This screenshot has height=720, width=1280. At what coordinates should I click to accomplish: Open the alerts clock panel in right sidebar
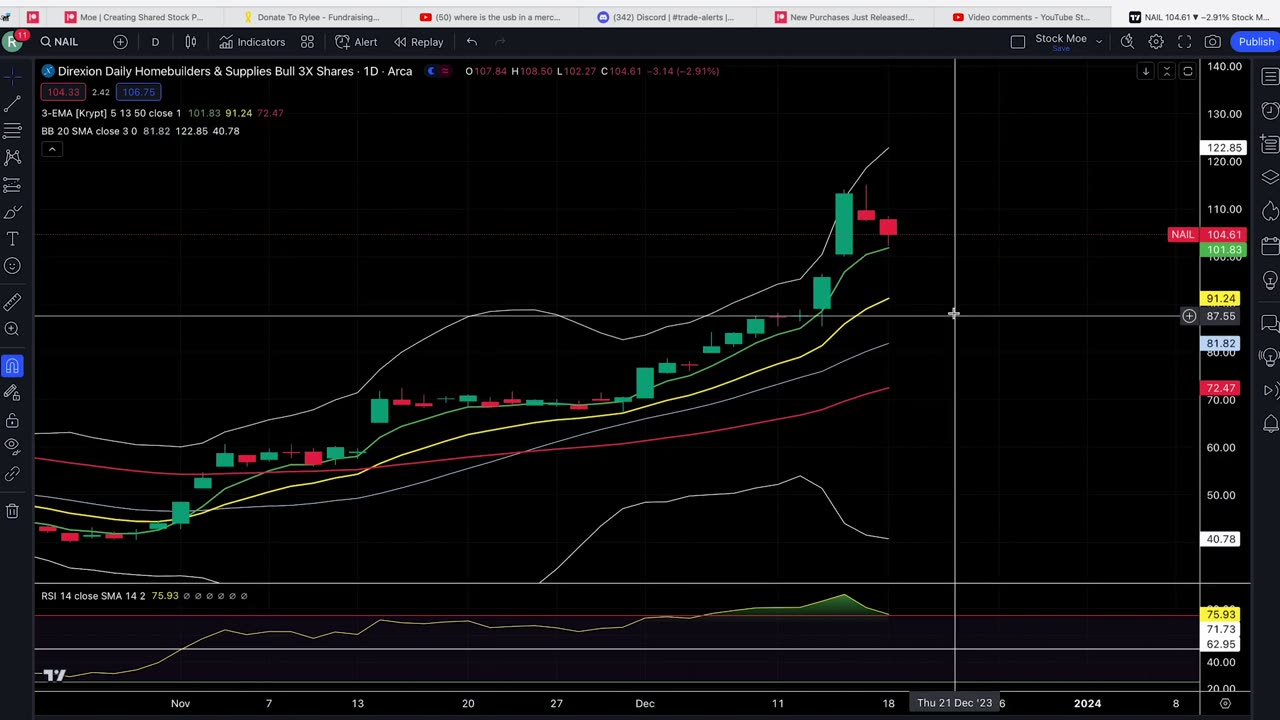[1270, 110]
